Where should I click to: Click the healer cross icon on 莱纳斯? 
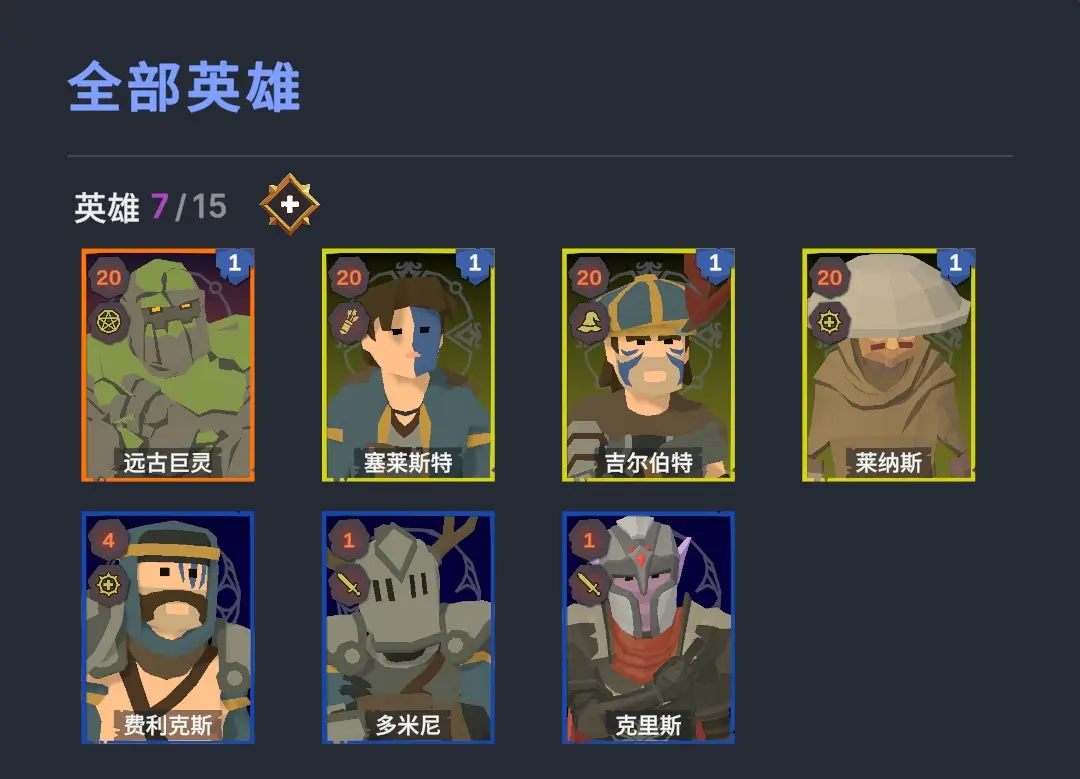[x=829, y=322]
